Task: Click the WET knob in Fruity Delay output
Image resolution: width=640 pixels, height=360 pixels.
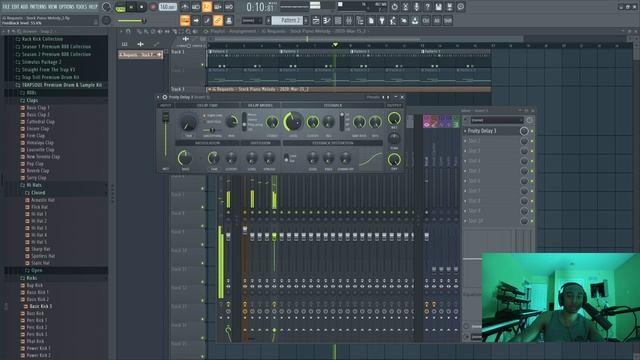Action: (394, 119)
